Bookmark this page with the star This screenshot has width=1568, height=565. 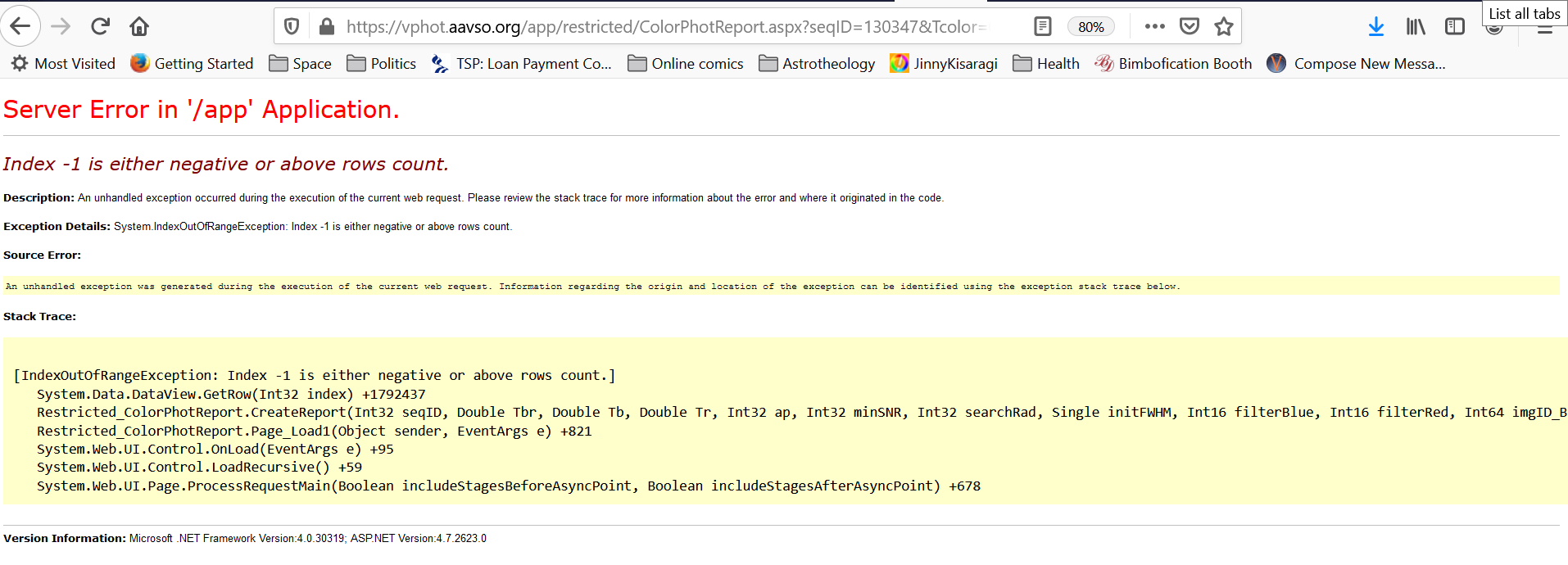(1223, 26)
